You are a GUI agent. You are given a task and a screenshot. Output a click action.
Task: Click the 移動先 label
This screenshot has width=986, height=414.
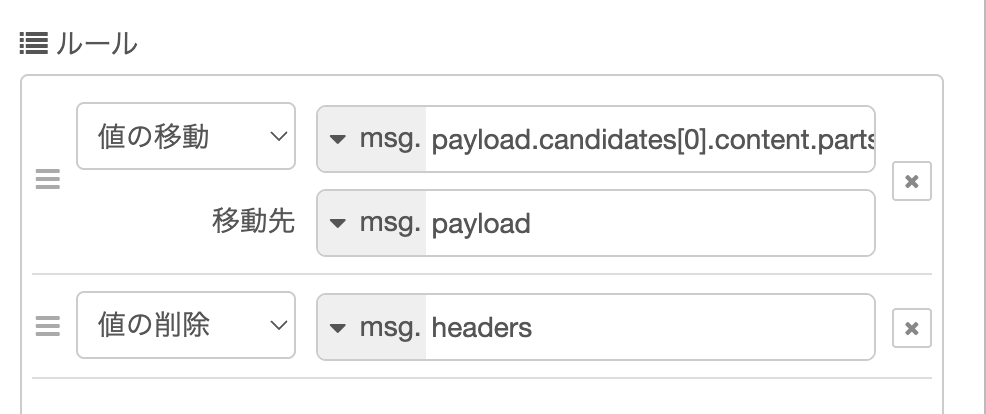(x=253, y=222)
